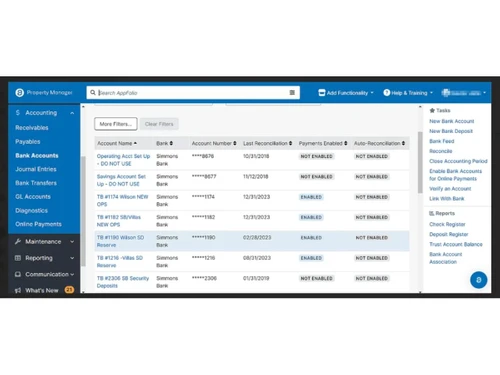Open the Bank Account Association report
This screenshot has height=375, width=500.
pos(446,258)
